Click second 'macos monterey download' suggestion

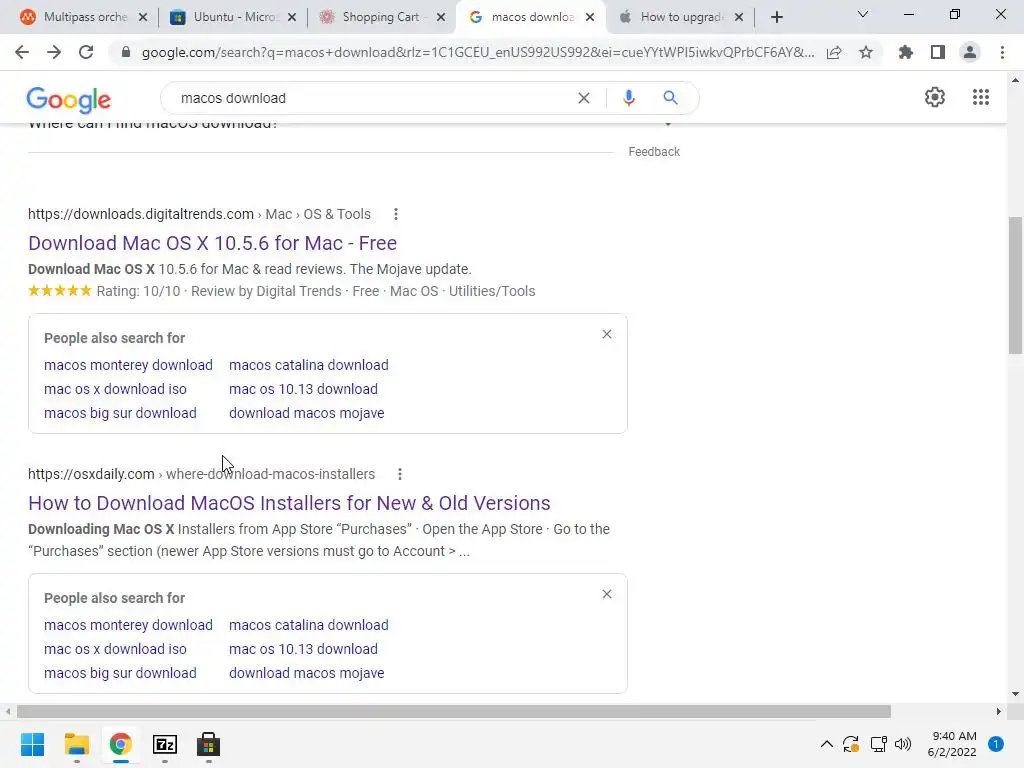coord(128,625)
